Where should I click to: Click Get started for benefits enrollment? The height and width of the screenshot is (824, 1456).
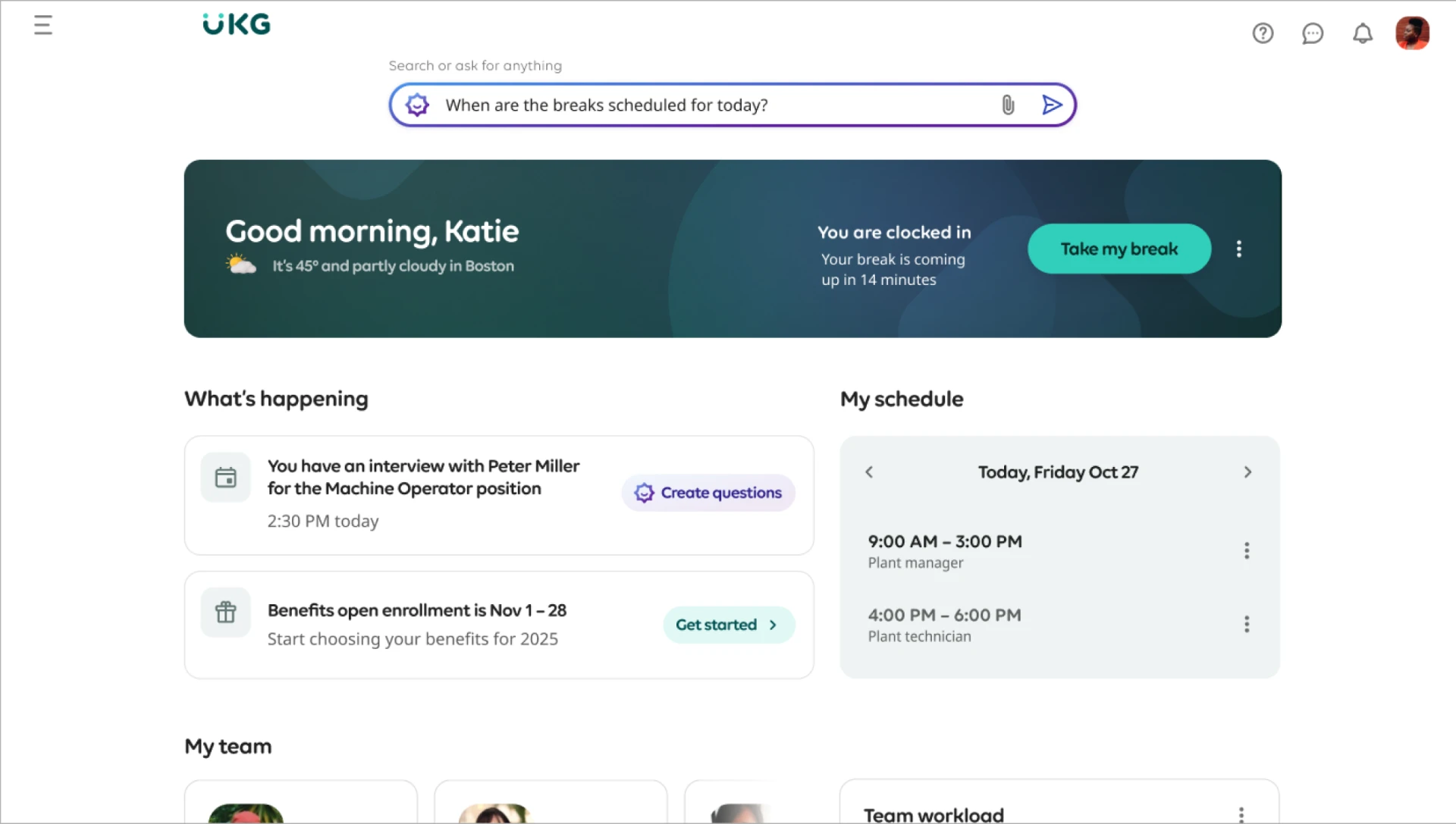(729, 625)
